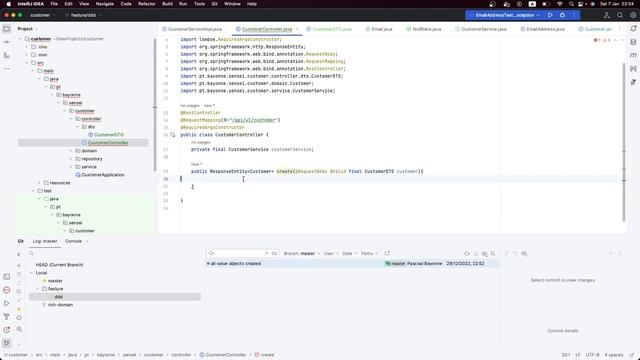Open macOS Spotlight search
Viewport: 640px width, 360px height.
(x=571, y=4)
